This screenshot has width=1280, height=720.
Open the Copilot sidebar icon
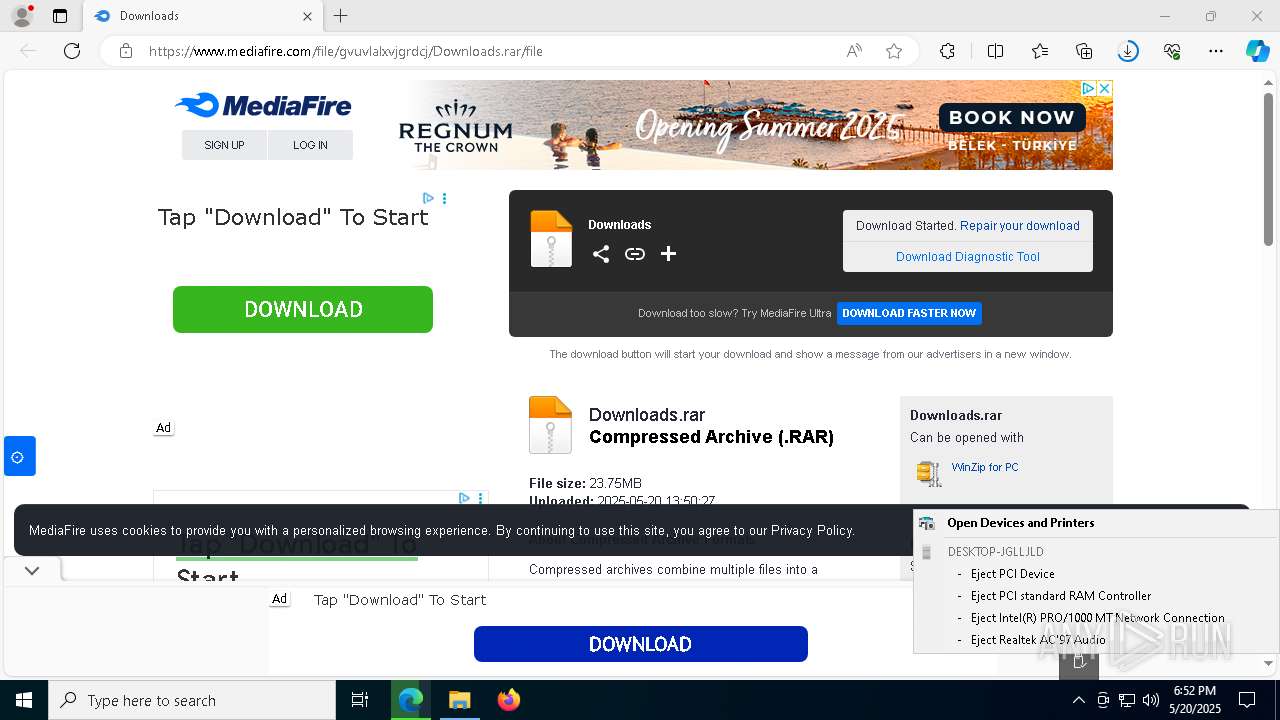(1257, 51)
